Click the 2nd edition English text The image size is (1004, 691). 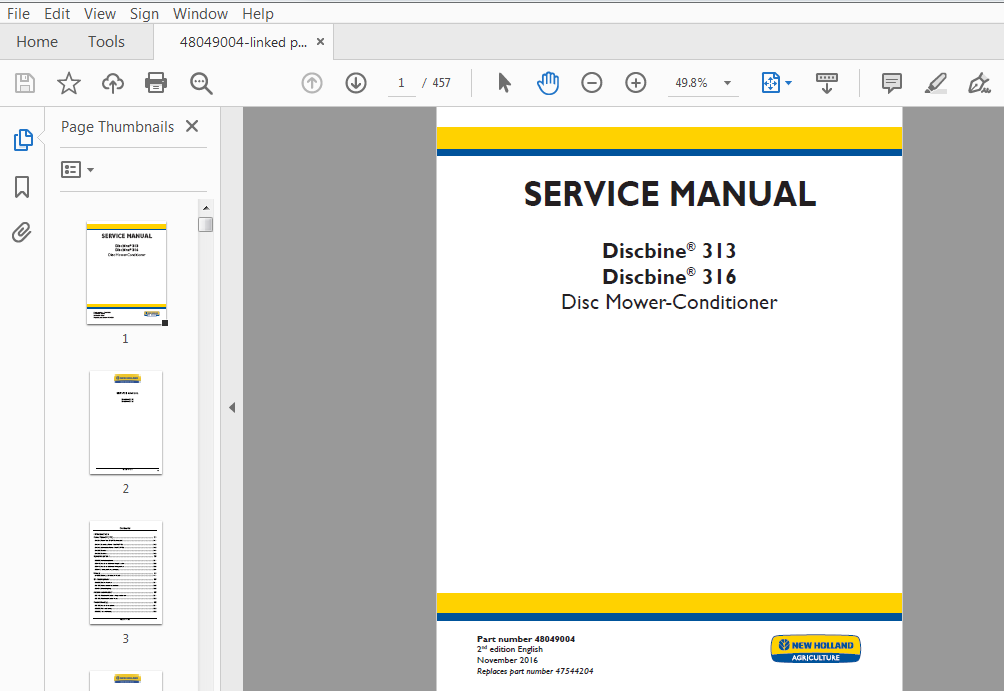pos(510,649)
